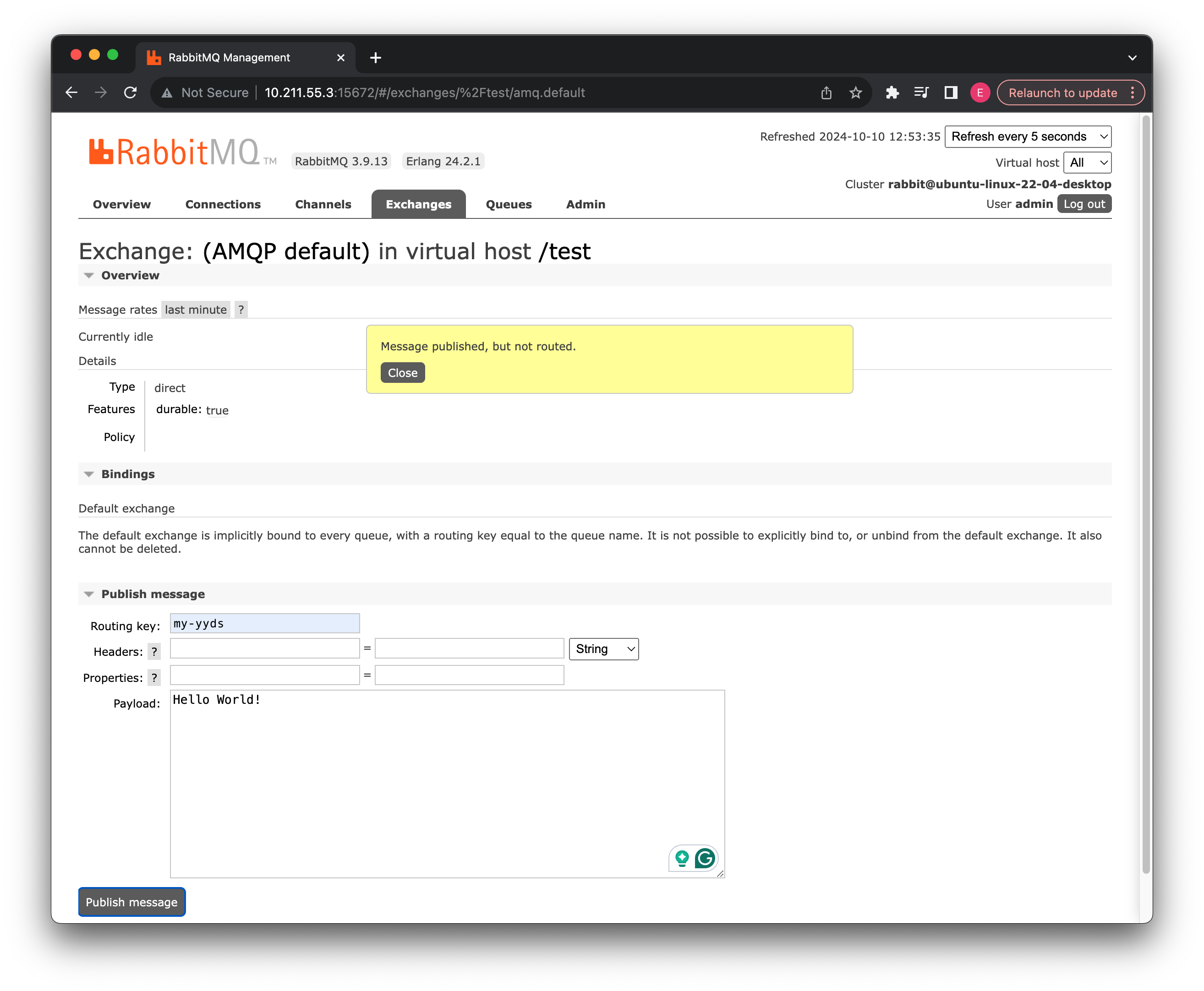Open the String header type dropdown

click(x=604, y=649)
